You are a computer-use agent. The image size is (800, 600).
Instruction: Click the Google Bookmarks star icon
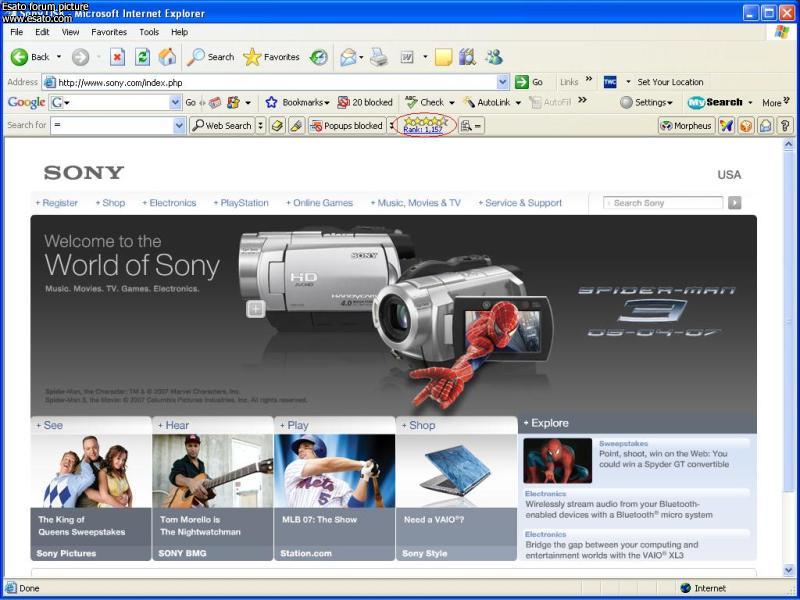271,103
